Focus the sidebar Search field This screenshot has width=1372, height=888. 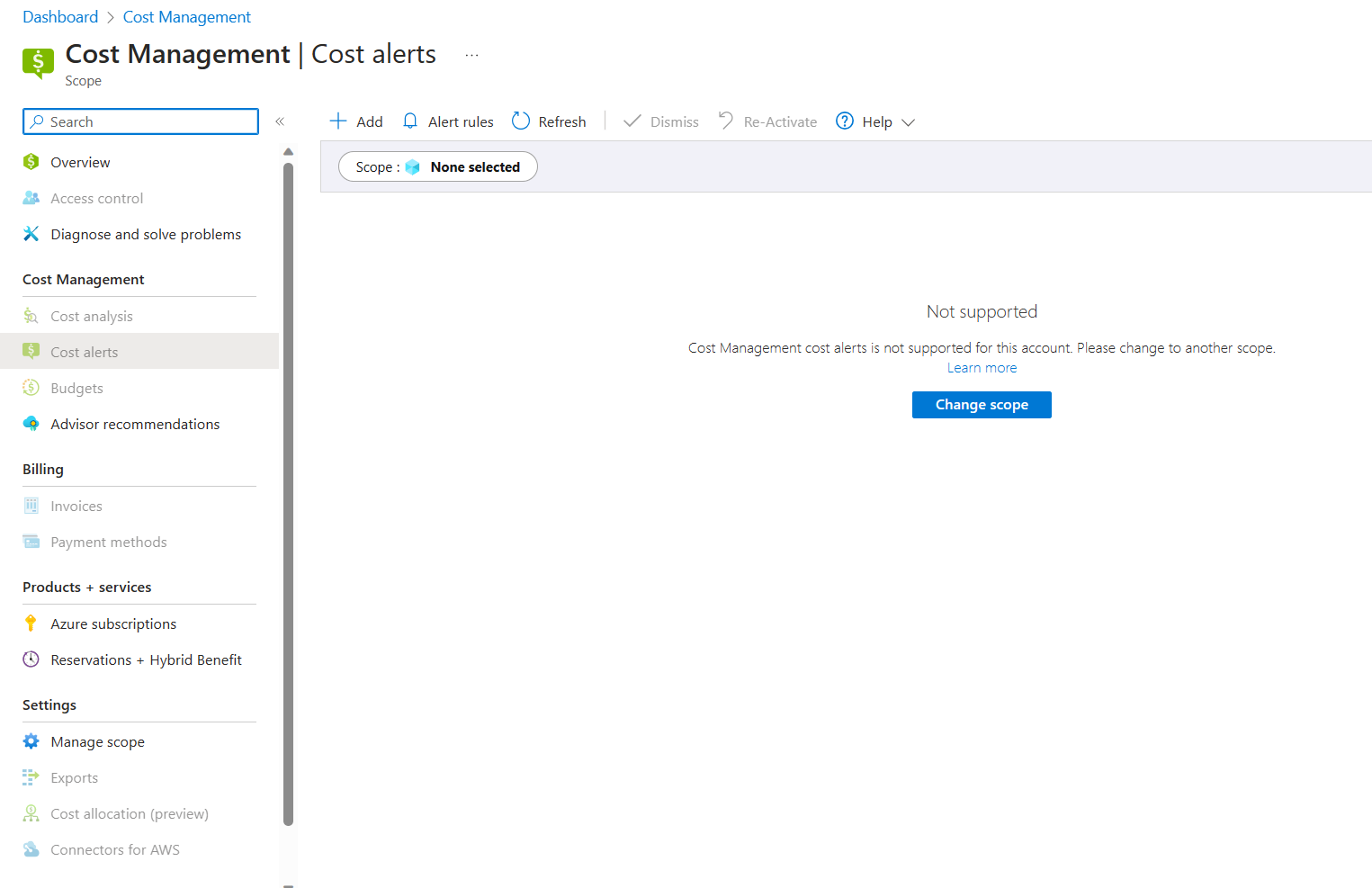[x=140, y=121]
